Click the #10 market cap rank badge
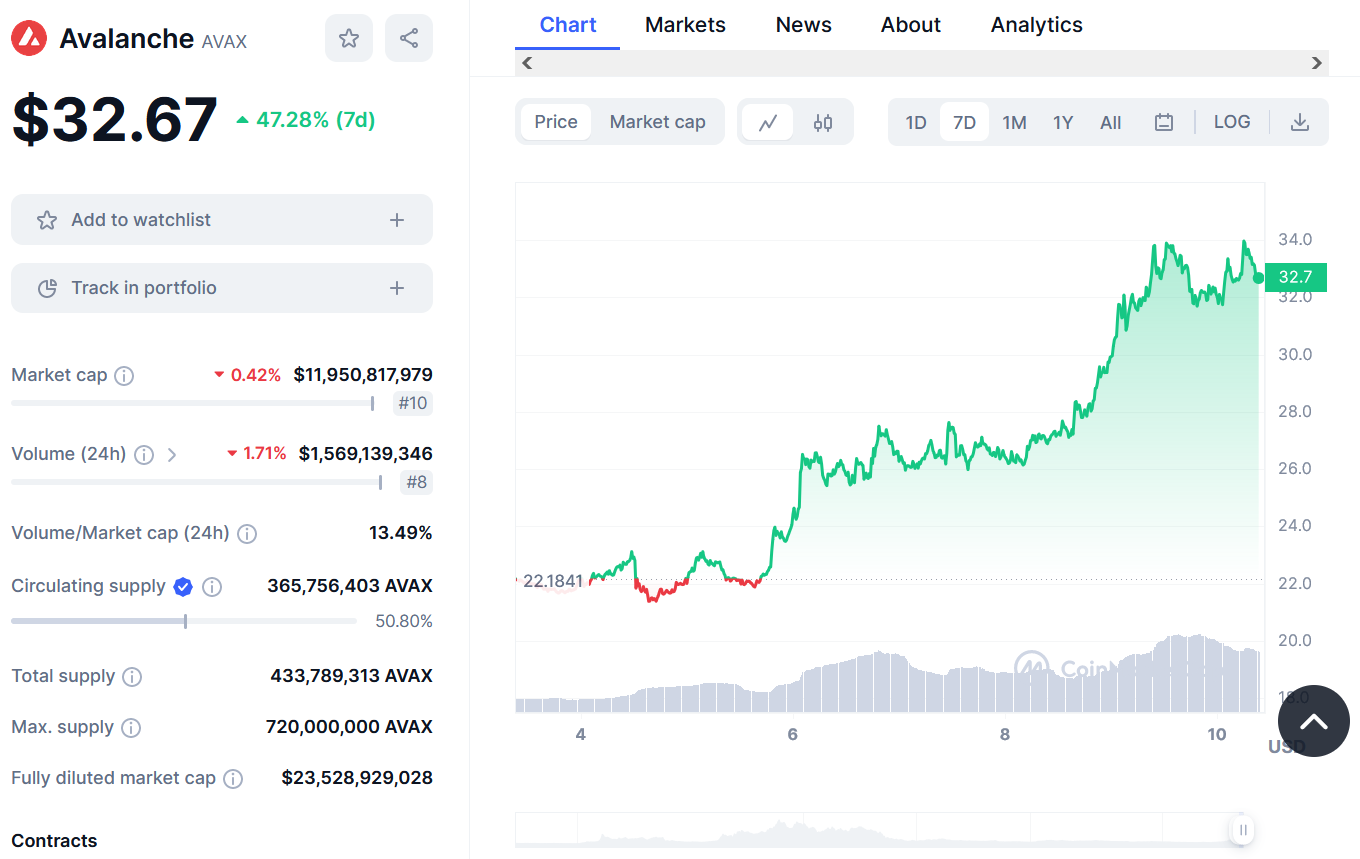Screen dimensions: 1360x859 coord(413,404)
